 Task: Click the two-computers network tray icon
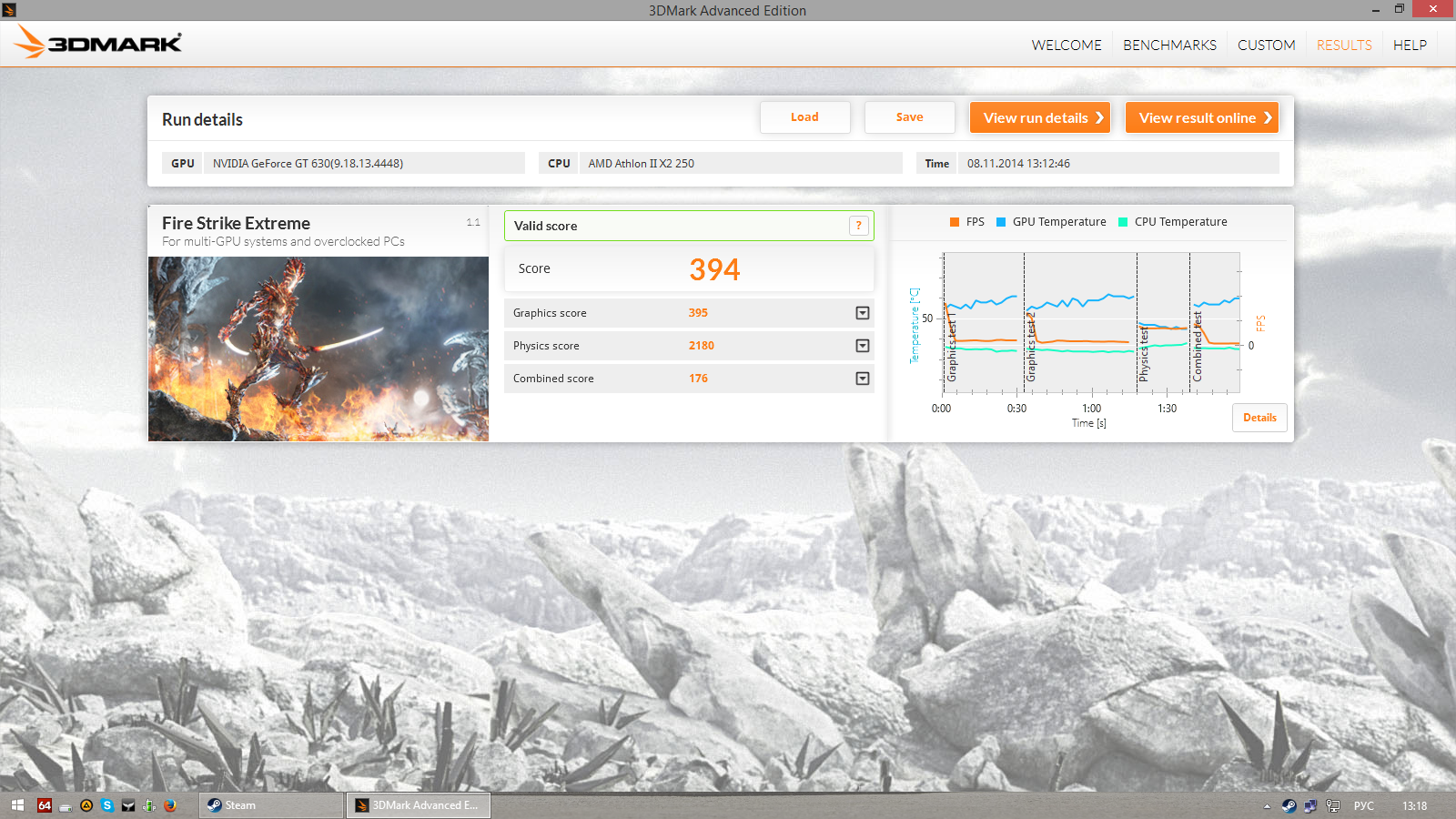tap(1310, 805)
